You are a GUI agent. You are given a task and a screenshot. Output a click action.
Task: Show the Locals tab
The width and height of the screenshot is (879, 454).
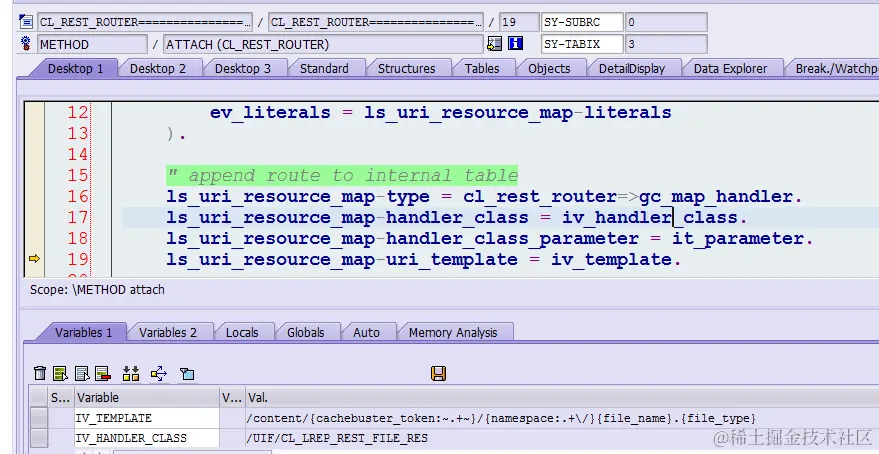[242, 332]
